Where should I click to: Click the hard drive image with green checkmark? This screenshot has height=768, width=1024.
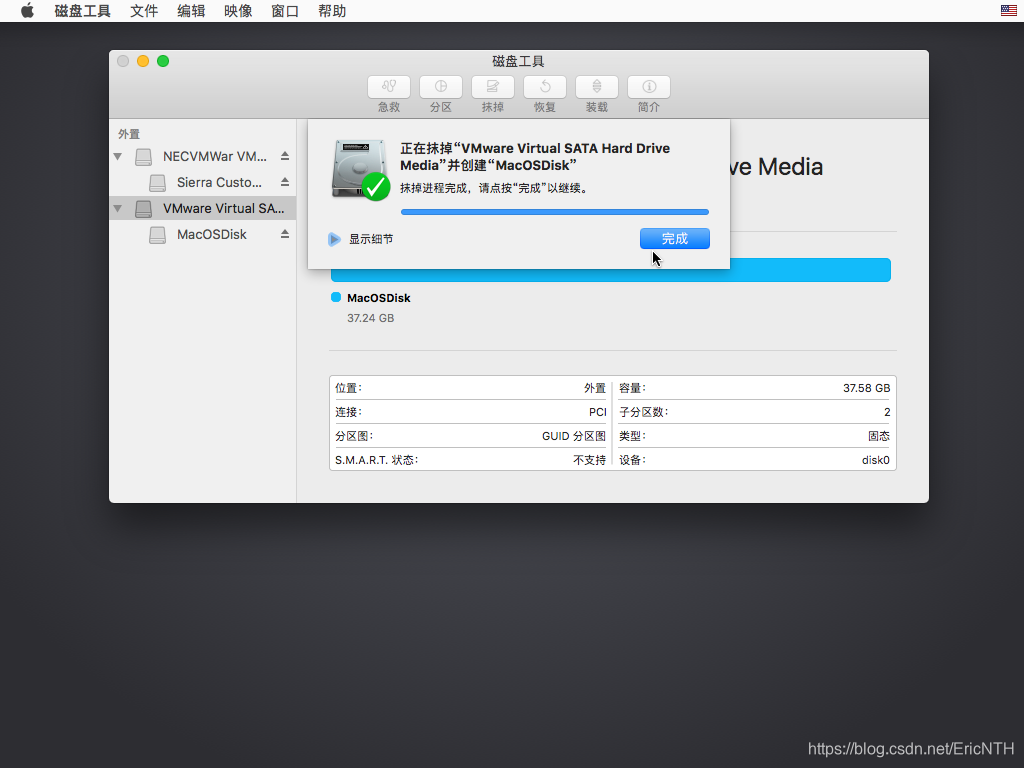point(360,170)
